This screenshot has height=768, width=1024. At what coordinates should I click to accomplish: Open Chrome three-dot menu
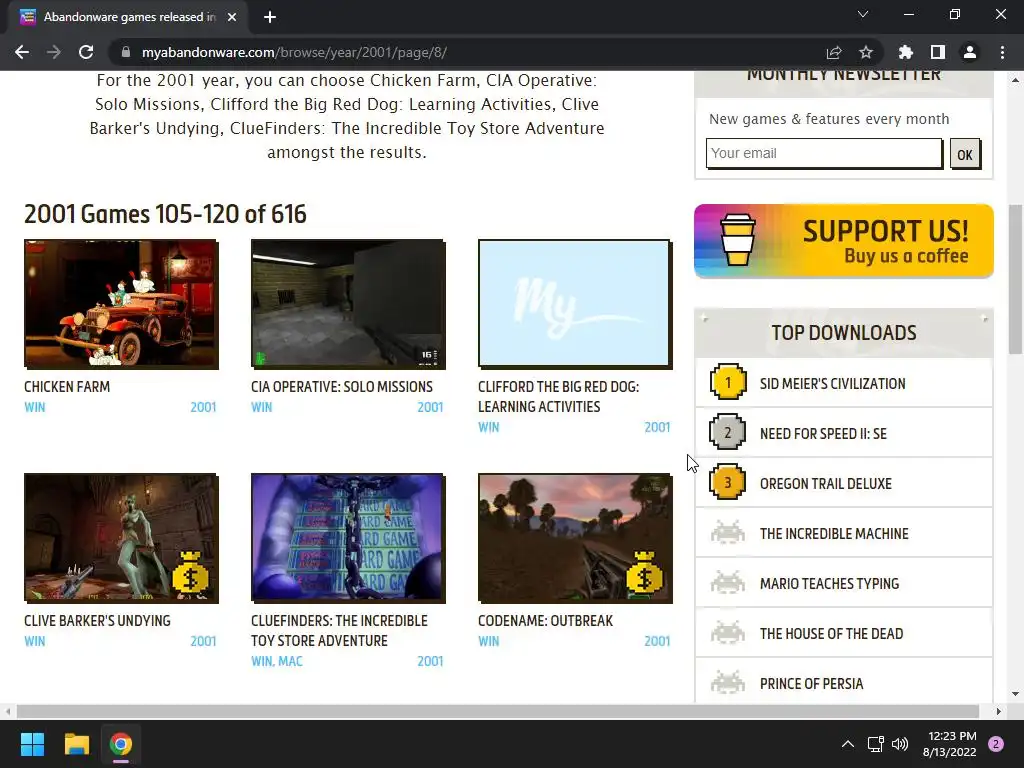[1002, 52]
